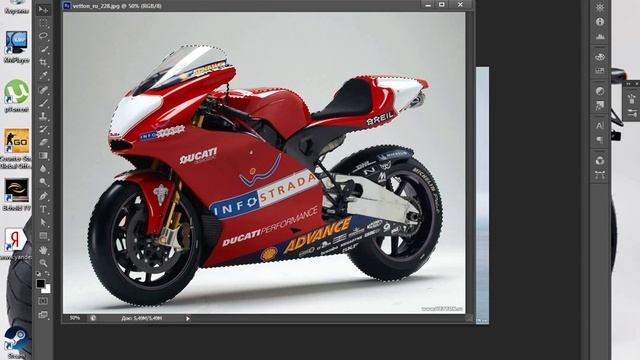Click the white background color swatch
Viewport: 640px width, 360px height.
[x=47, y=289]
